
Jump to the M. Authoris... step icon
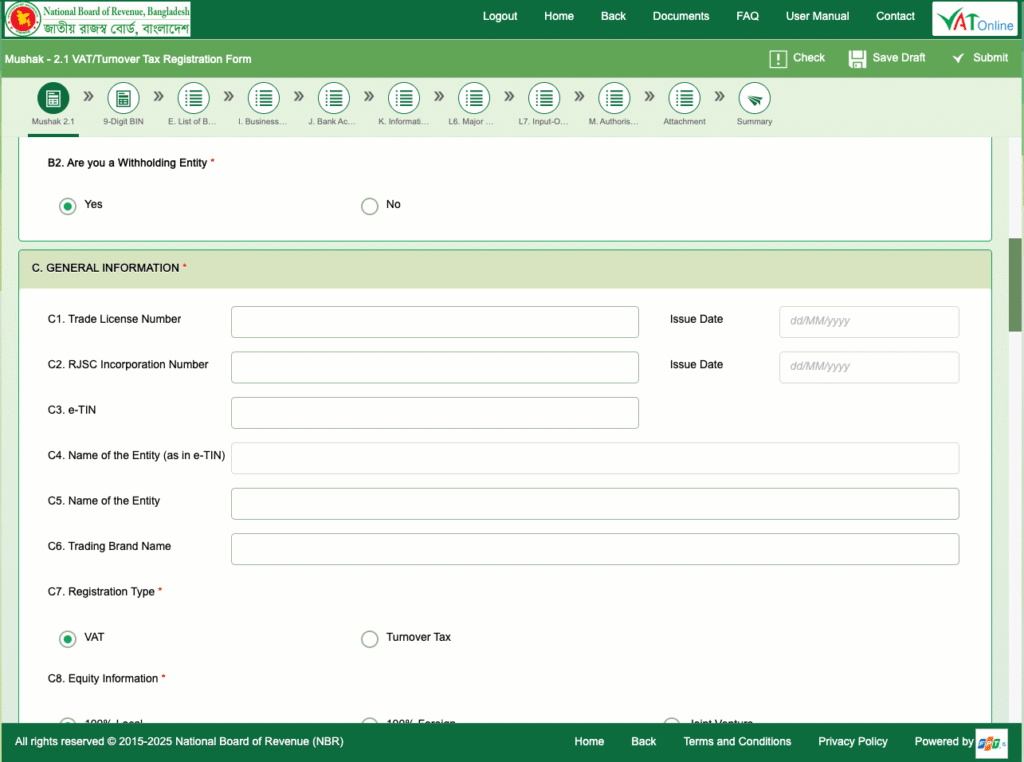click(614, 98)
